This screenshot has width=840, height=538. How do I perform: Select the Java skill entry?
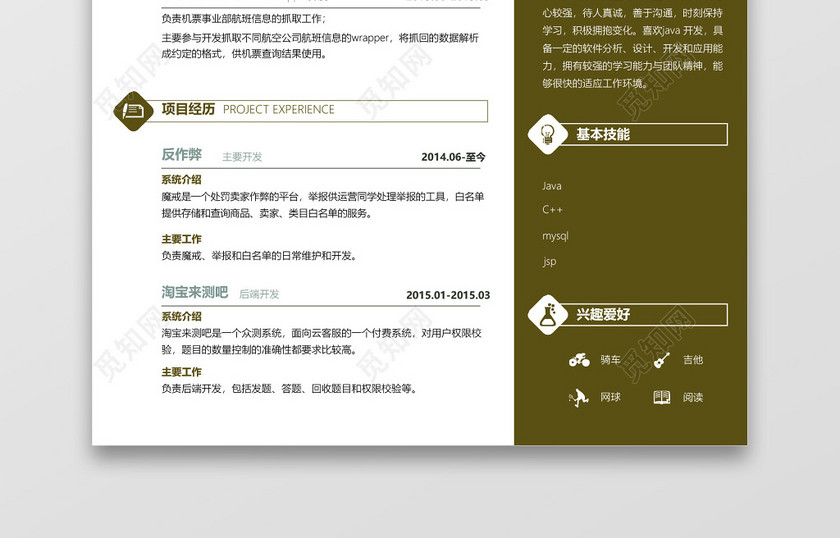[552, 186]
